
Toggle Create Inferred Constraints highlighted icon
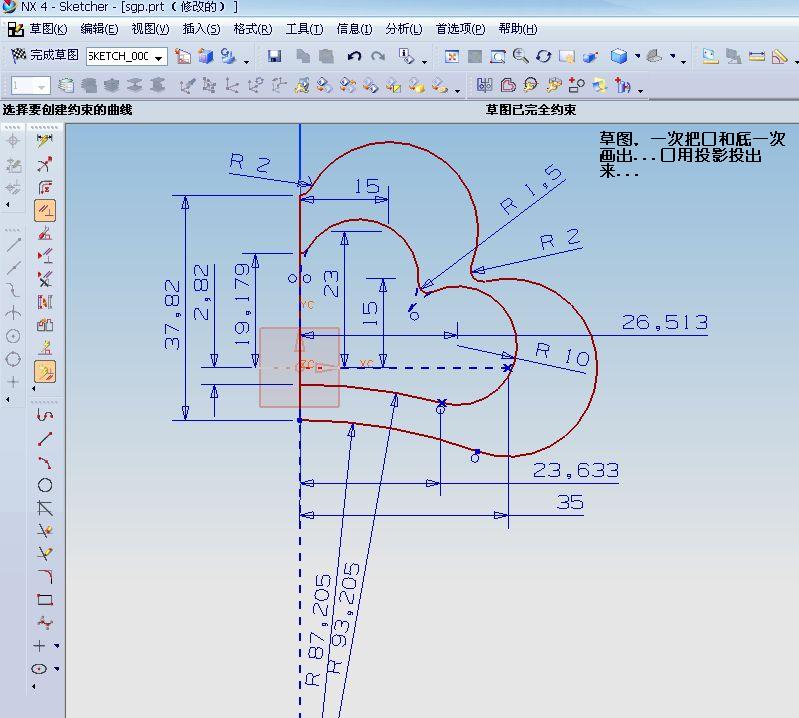coord(45,372)
